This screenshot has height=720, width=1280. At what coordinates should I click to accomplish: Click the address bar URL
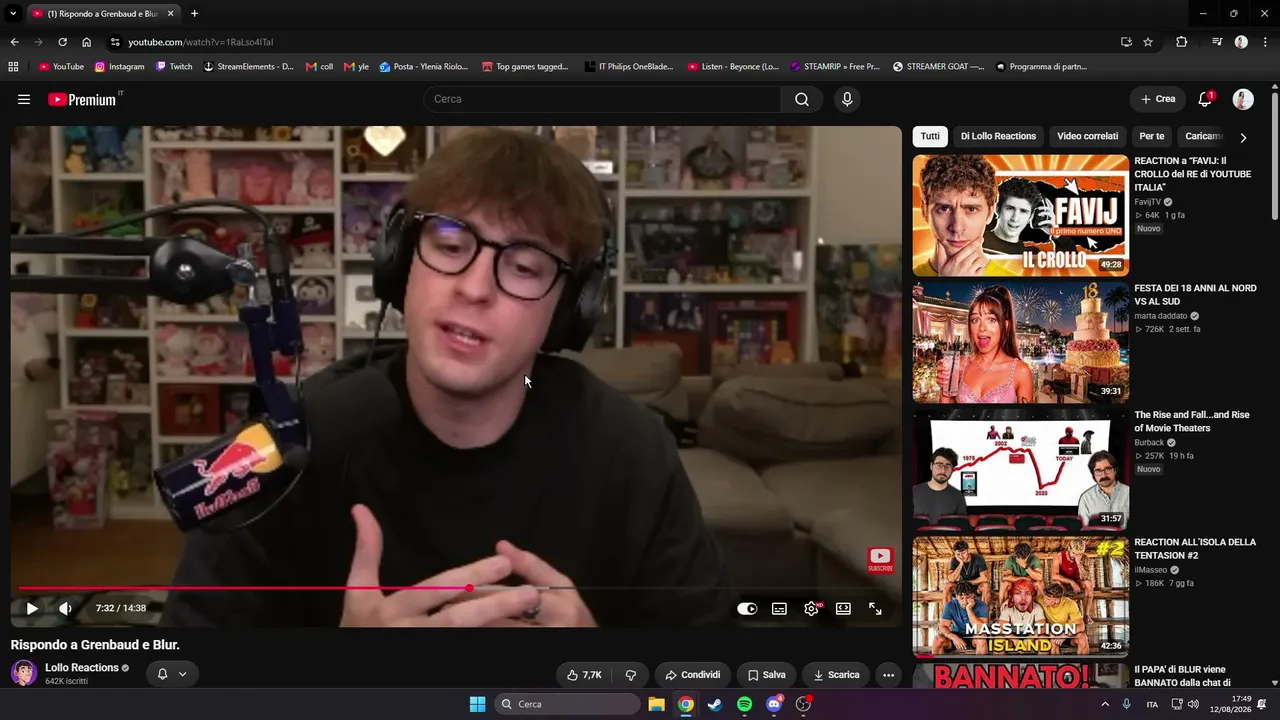click(200, 42)
